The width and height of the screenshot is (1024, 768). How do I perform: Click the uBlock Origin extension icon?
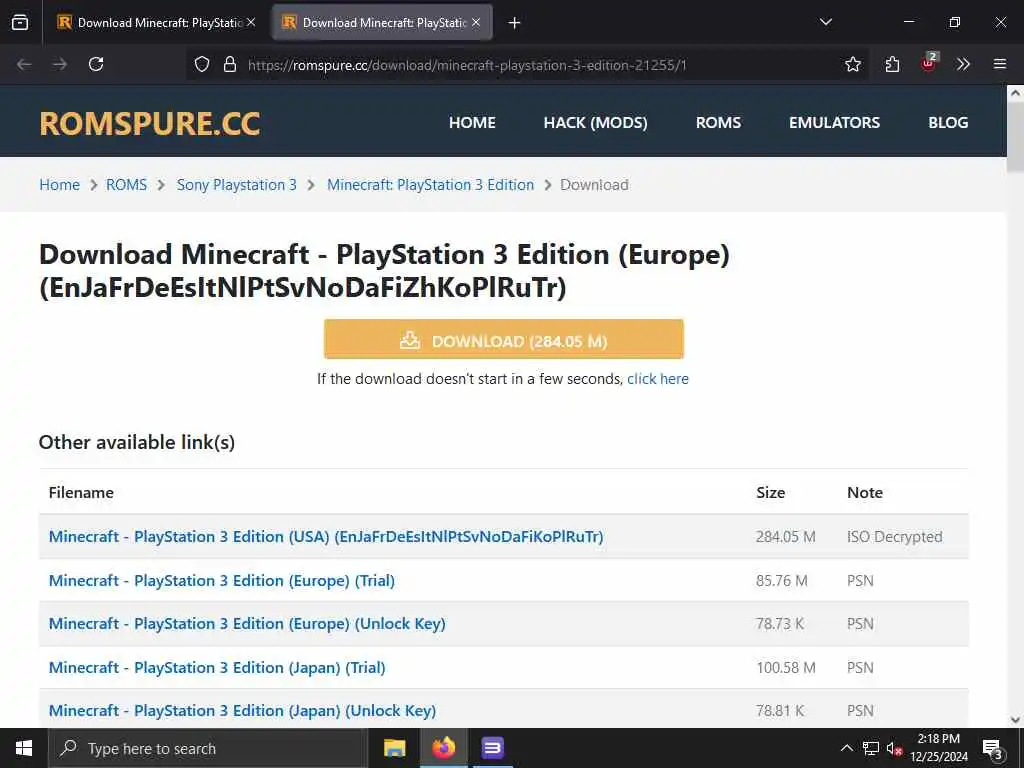coord(928,63)
